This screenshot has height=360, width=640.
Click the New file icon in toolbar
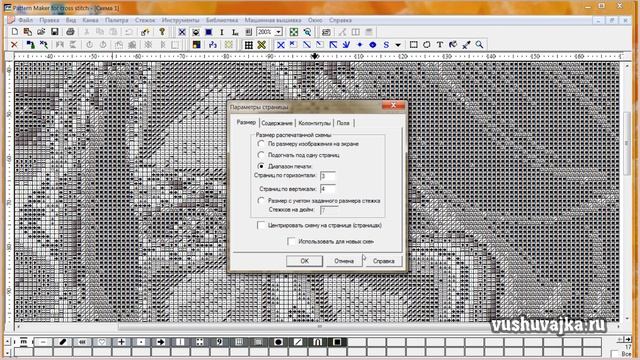15,32
